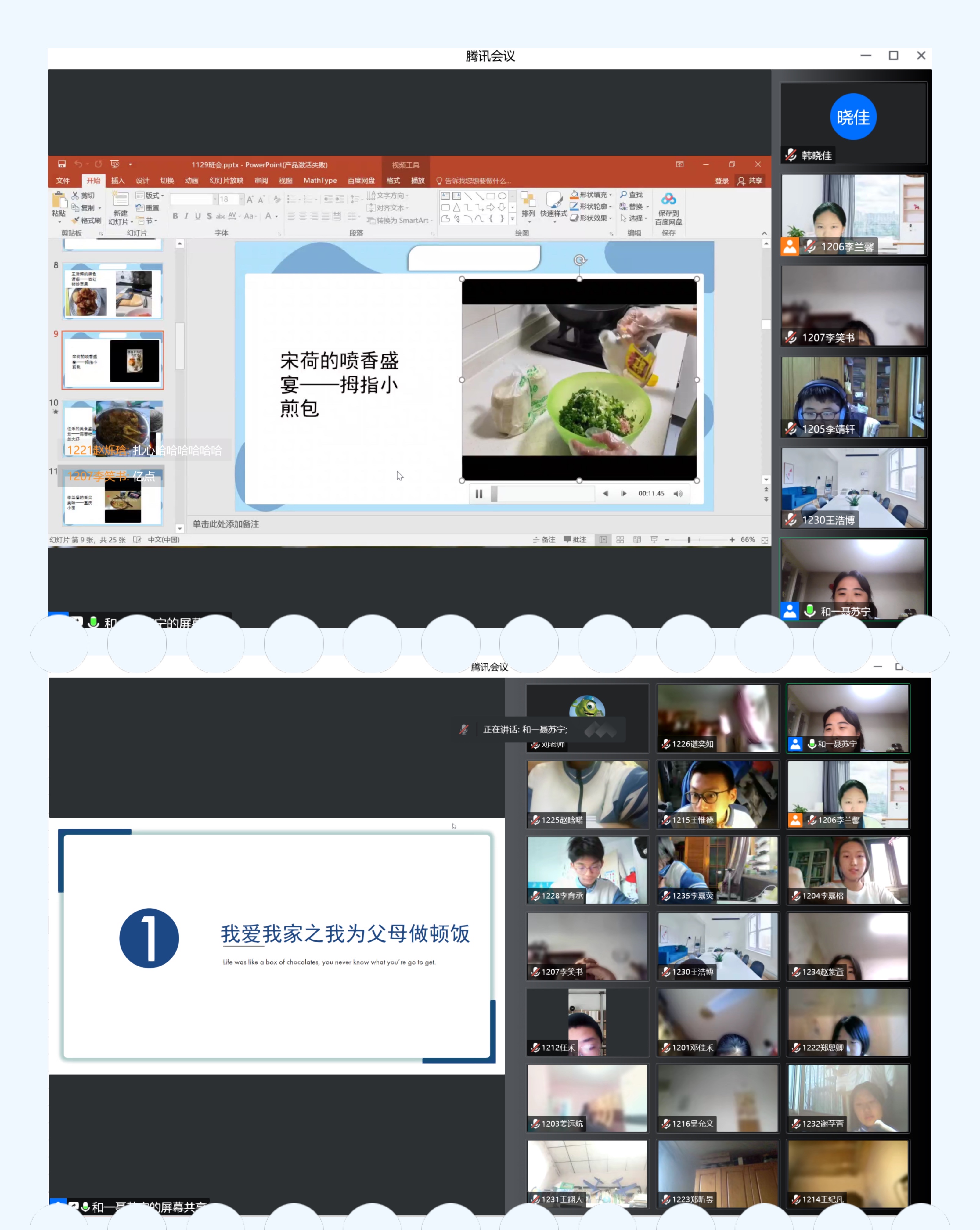980x1230 pixels.
Task: Click the 新建幻灯片 new slide icon
Action: click(120, 199)
